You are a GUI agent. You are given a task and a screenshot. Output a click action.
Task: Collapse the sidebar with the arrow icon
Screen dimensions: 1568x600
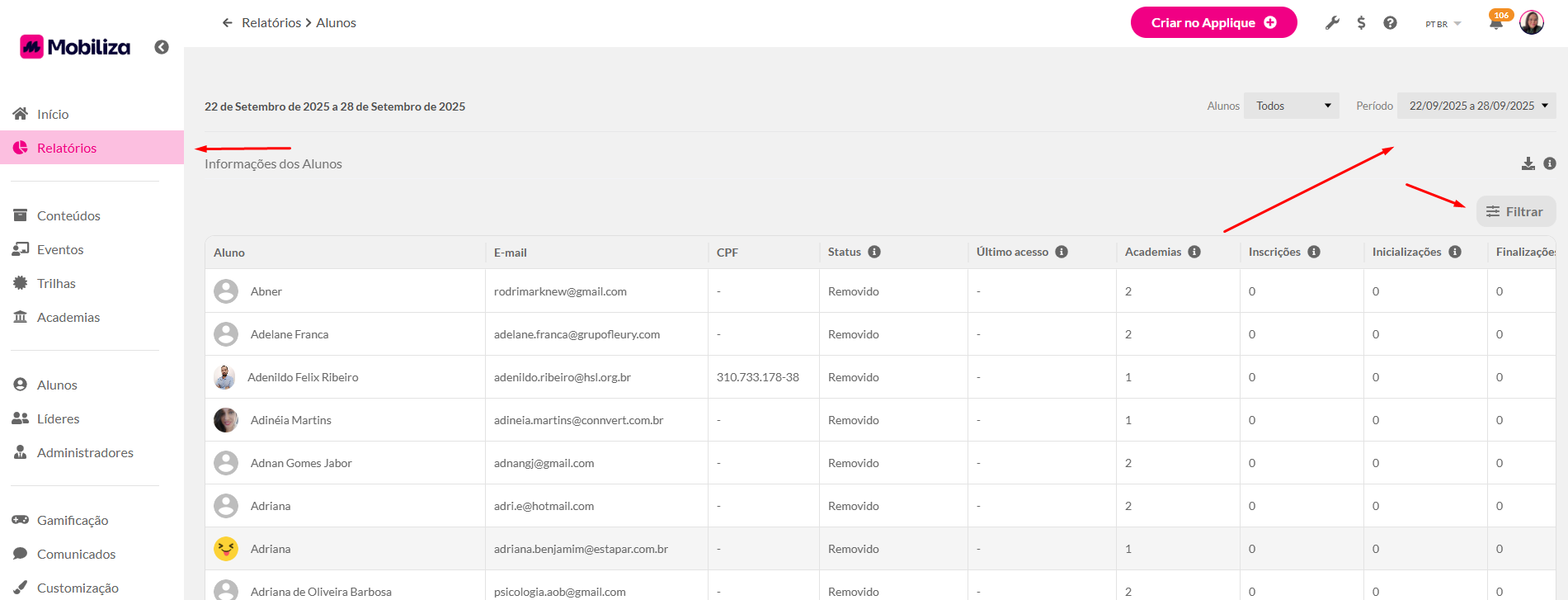tap(162, 47)
